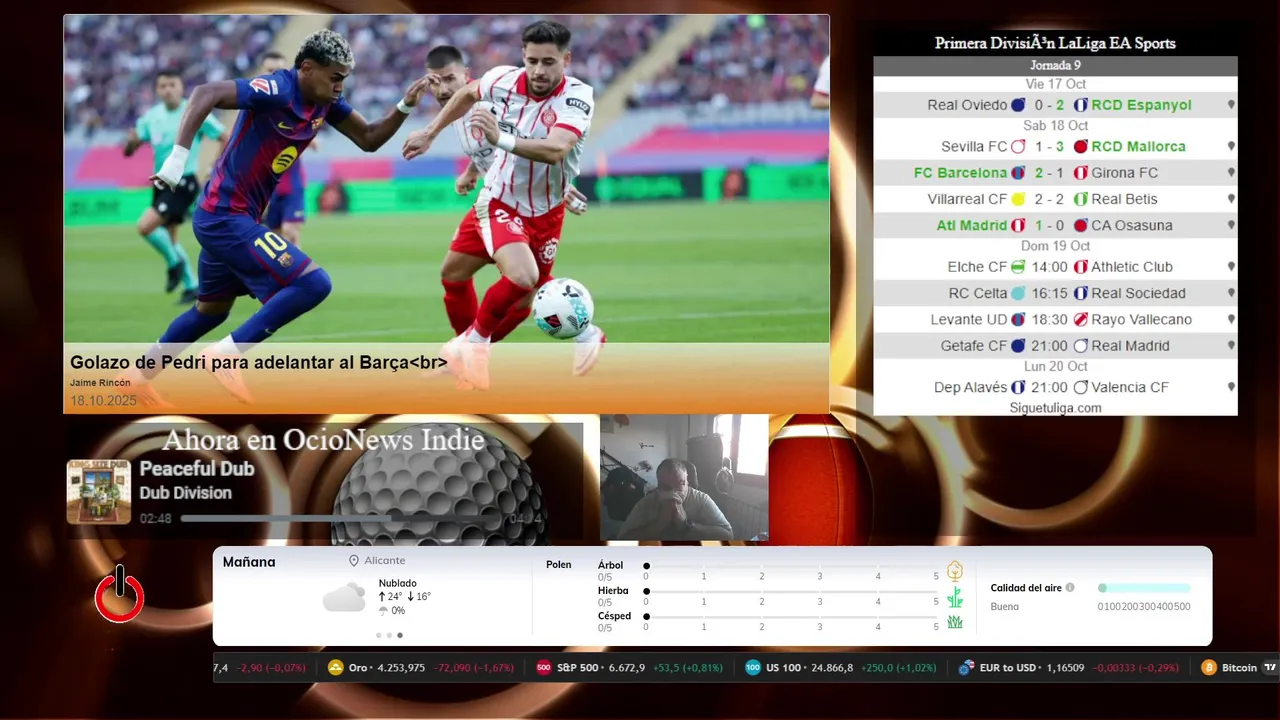The width and height of the screenshot is (1280, 720).
Task: Click the RCD Mallorca team crest
Action: 1080,146
